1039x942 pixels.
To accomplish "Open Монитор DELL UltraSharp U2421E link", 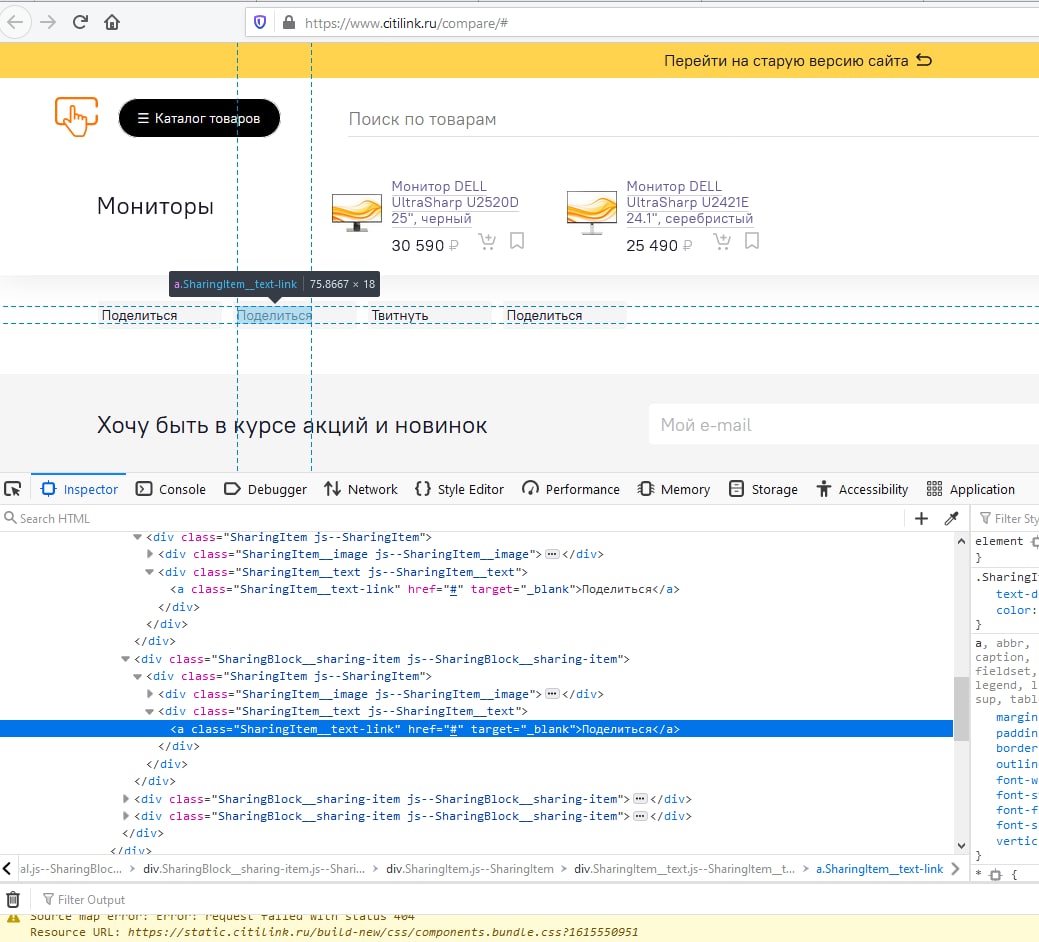I will [x=689, y=202].
